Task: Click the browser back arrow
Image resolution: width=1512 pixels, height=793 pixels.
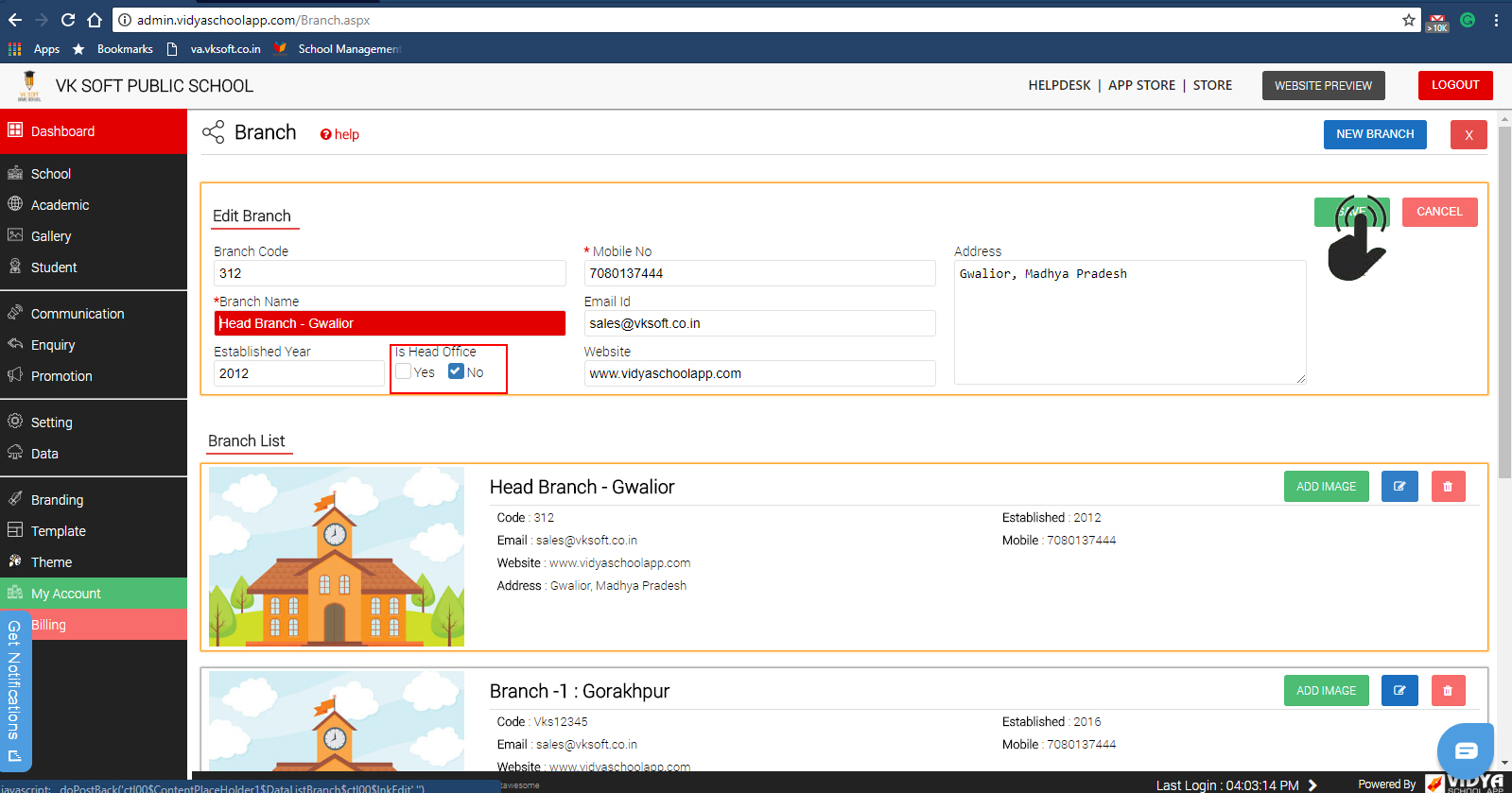Action: (x=15, y=20)
